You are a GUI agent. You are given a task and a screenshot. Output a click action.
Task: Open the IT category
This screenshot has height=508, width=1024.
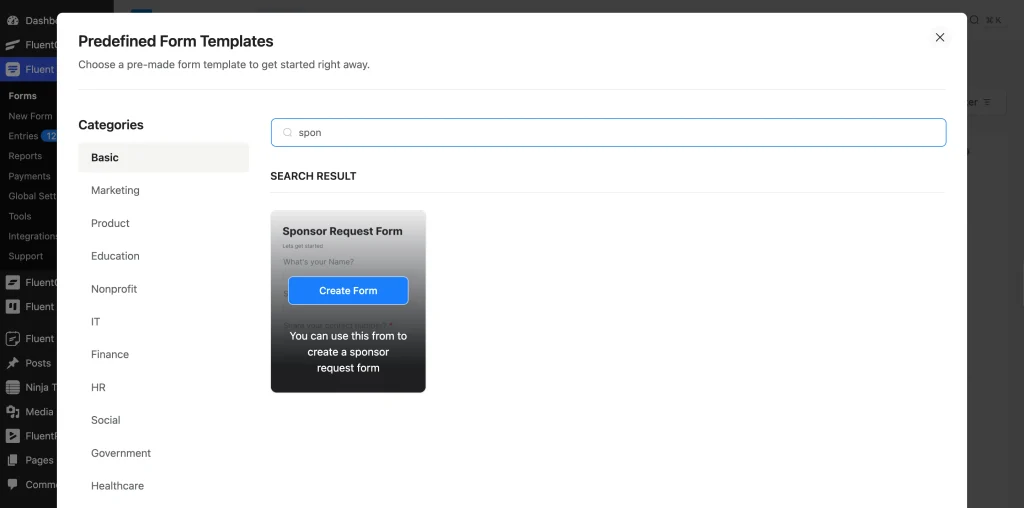tap(95, 322)
